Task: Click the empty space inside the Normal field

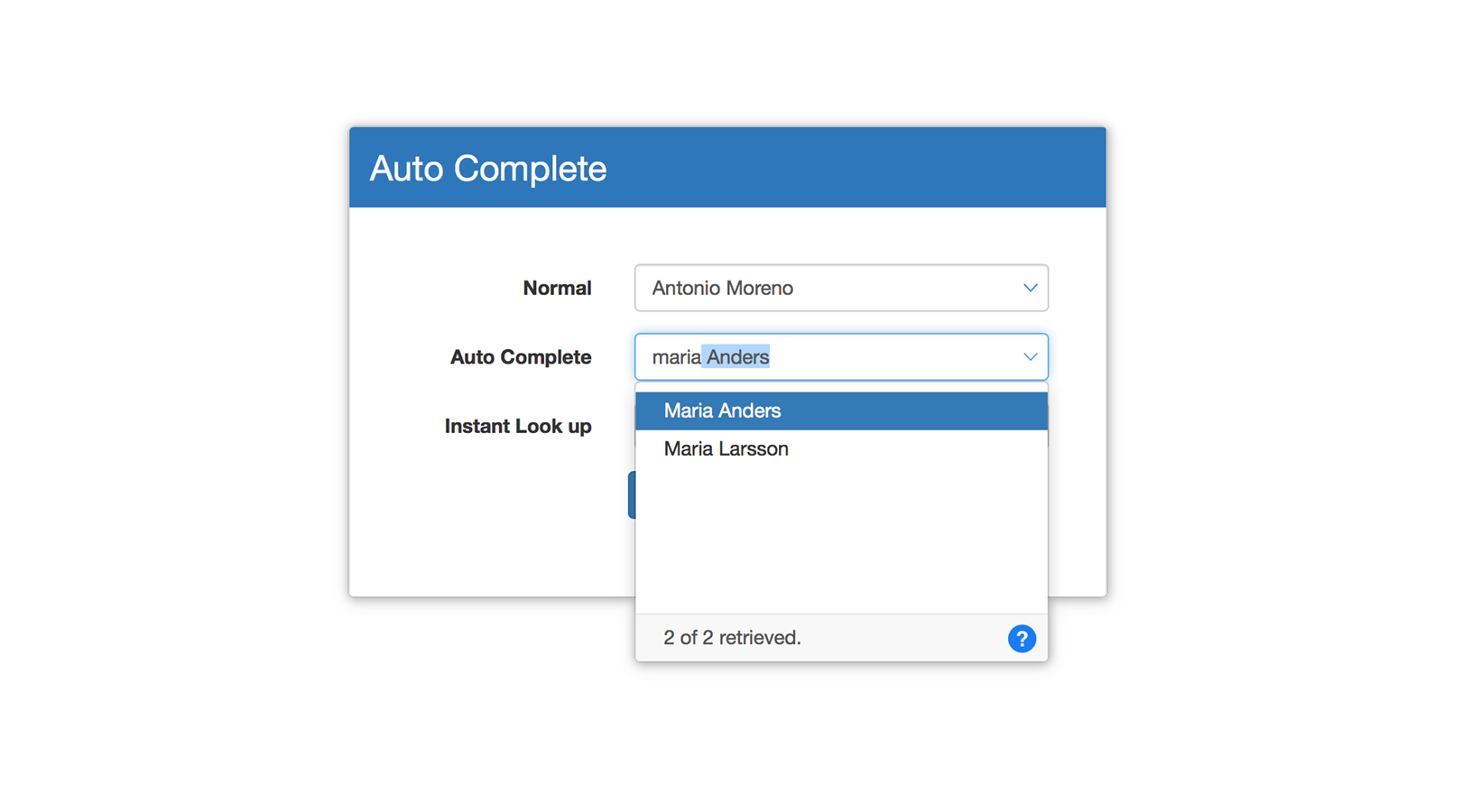Action: tap(902, 288)
